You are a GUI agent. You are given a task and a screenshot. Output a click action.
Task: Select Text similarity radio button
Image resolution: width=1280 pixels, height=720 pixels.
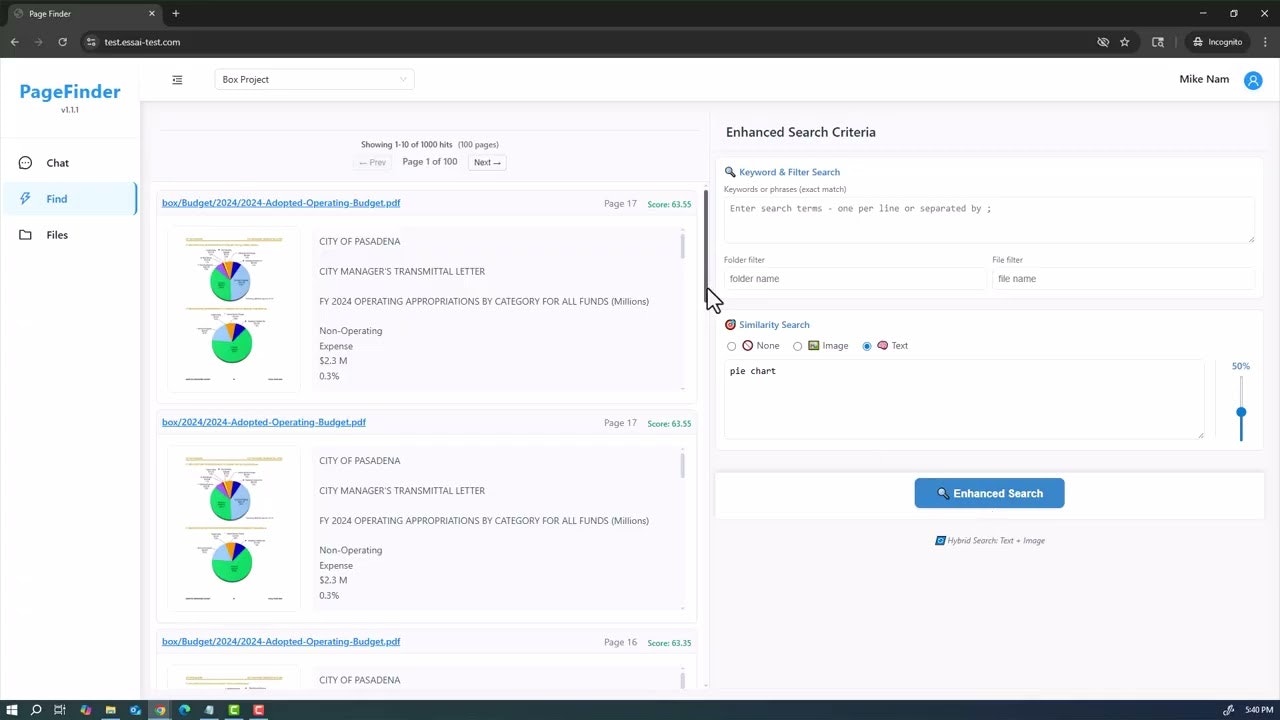click(867, 346)
